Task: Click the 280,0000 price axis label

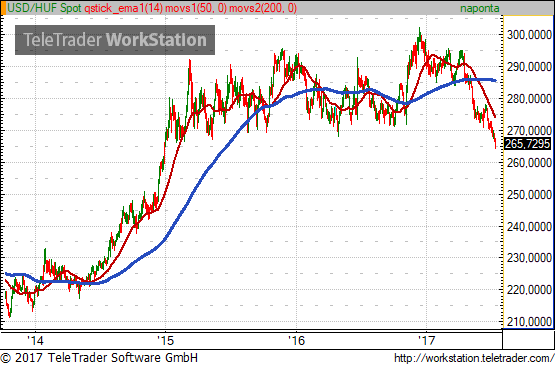Action: (x=529, y=99)
